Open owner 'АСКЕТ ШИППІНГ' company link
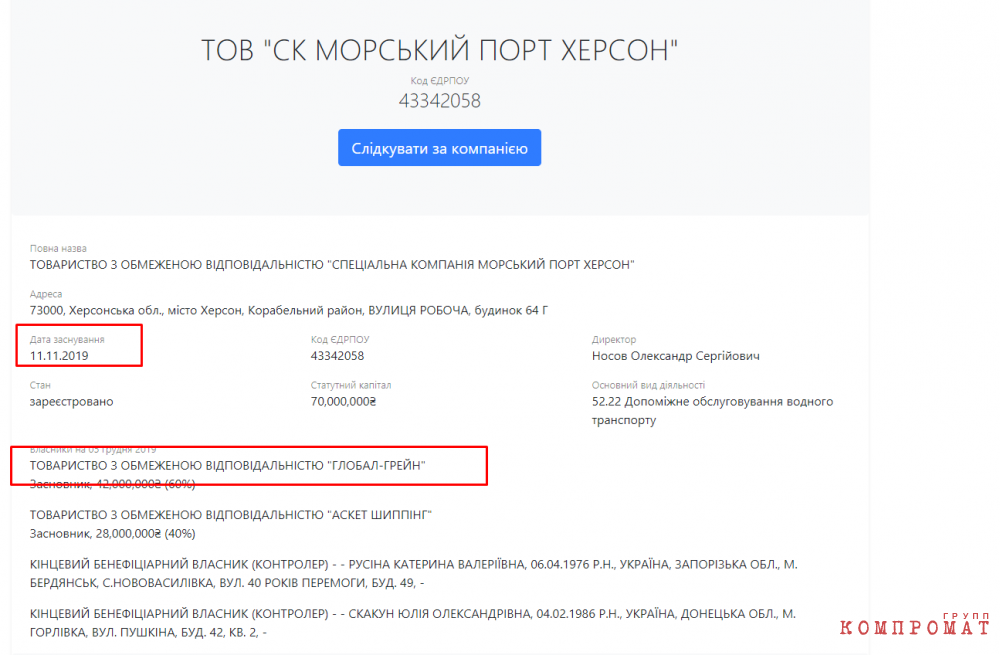Viewport: 1000px width, 655px height. coord(231,515)
